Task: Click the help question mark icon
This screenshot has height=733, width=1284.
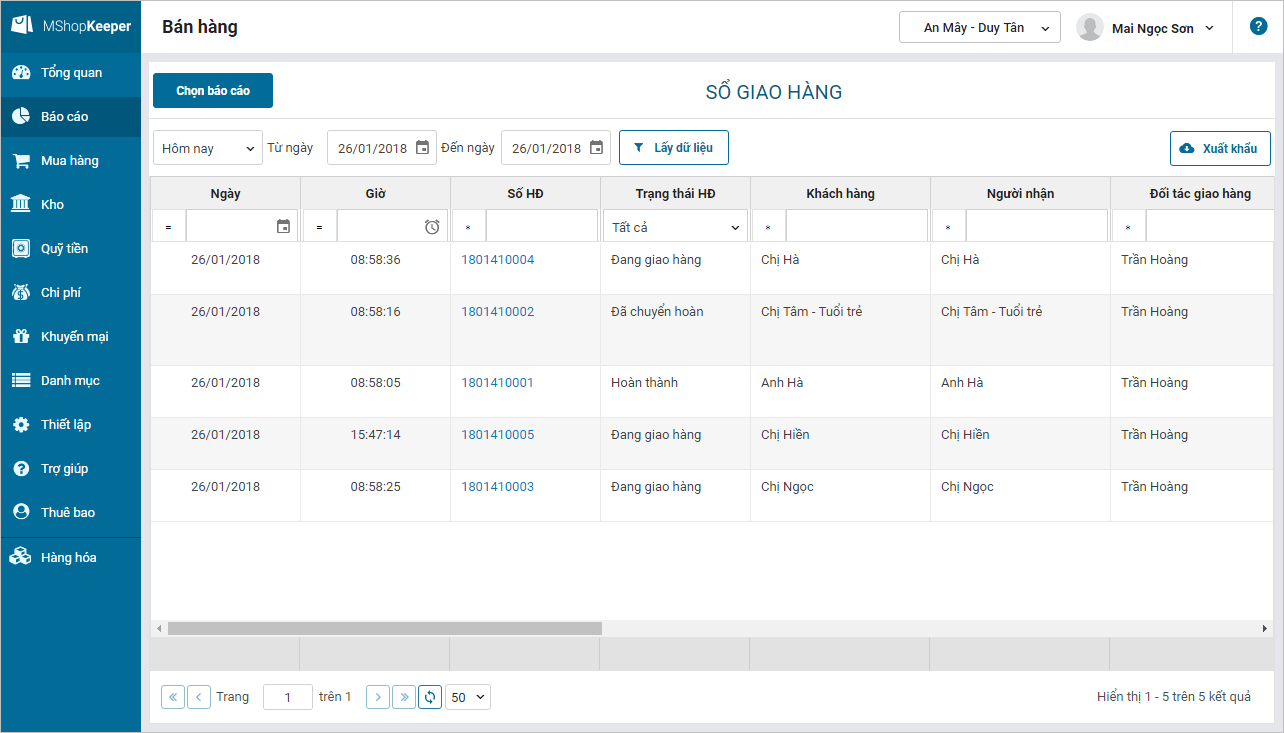Action: click(x=1258, y=27)
